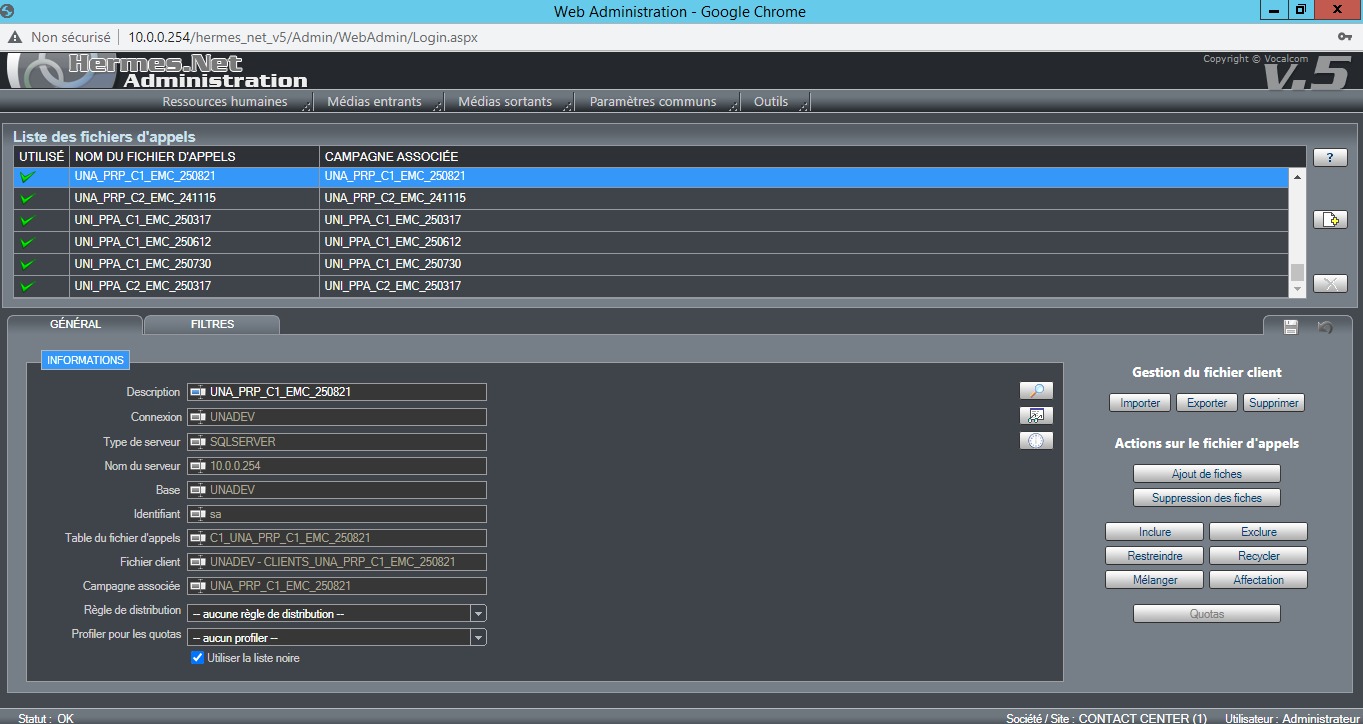
Task: Open the Règle de distribution dropdown
Action: [x=478, y=614]
